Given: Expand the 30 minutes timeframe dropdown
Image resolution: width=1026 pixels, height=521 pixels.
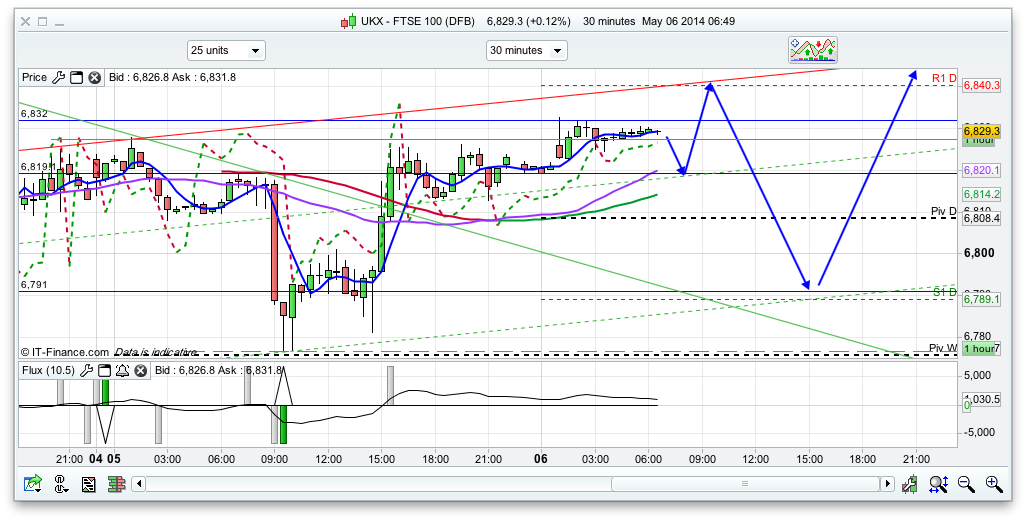Looking at the screenshot, I should pos(526,50).
